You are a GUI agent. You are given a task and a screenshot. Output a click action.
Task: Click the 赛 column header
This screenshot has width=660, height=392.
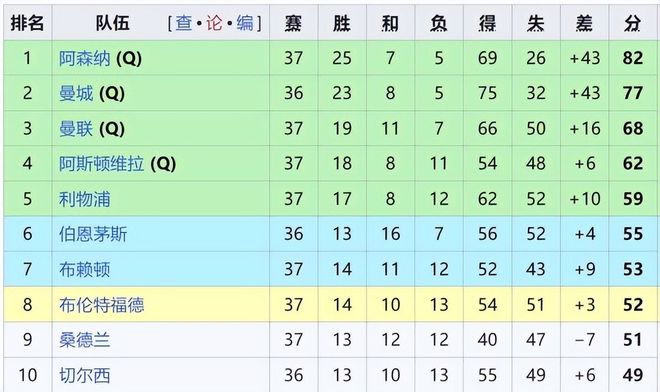pyautogui.click(x=293, y=23)
